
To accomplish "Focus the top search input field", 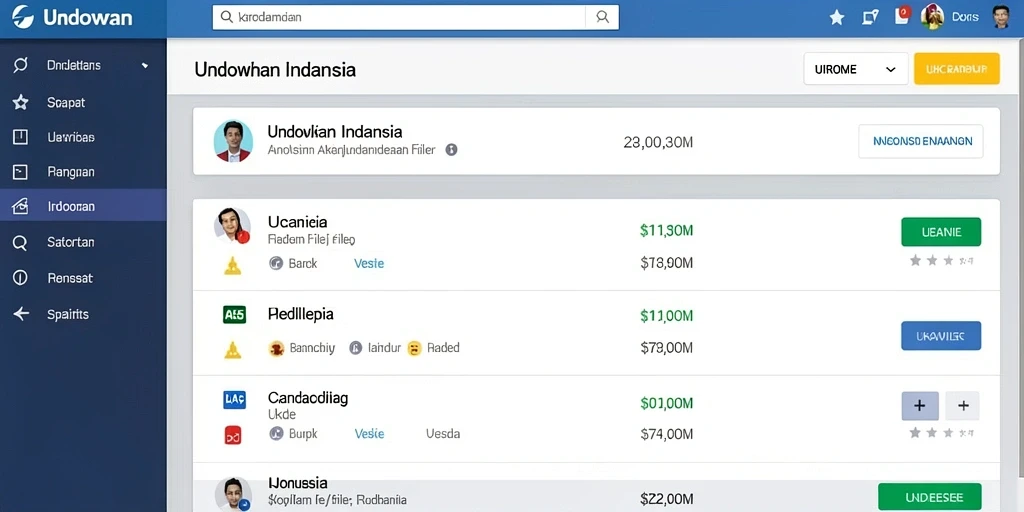I will click(x=399, y=18).
